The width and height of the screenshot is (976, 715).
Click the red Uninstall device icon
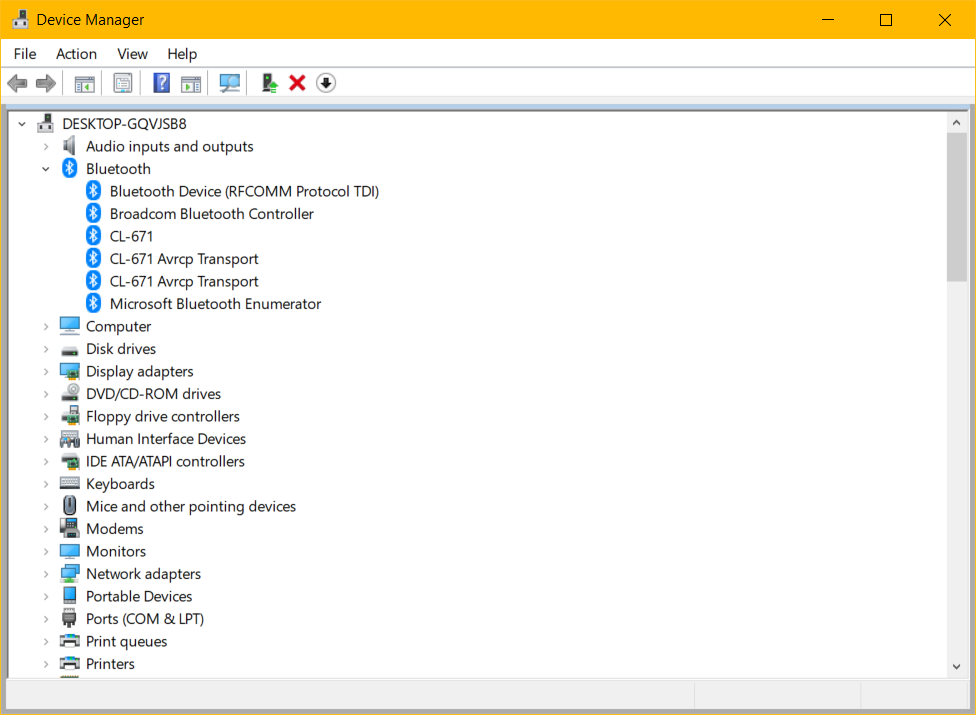point(297,82)
